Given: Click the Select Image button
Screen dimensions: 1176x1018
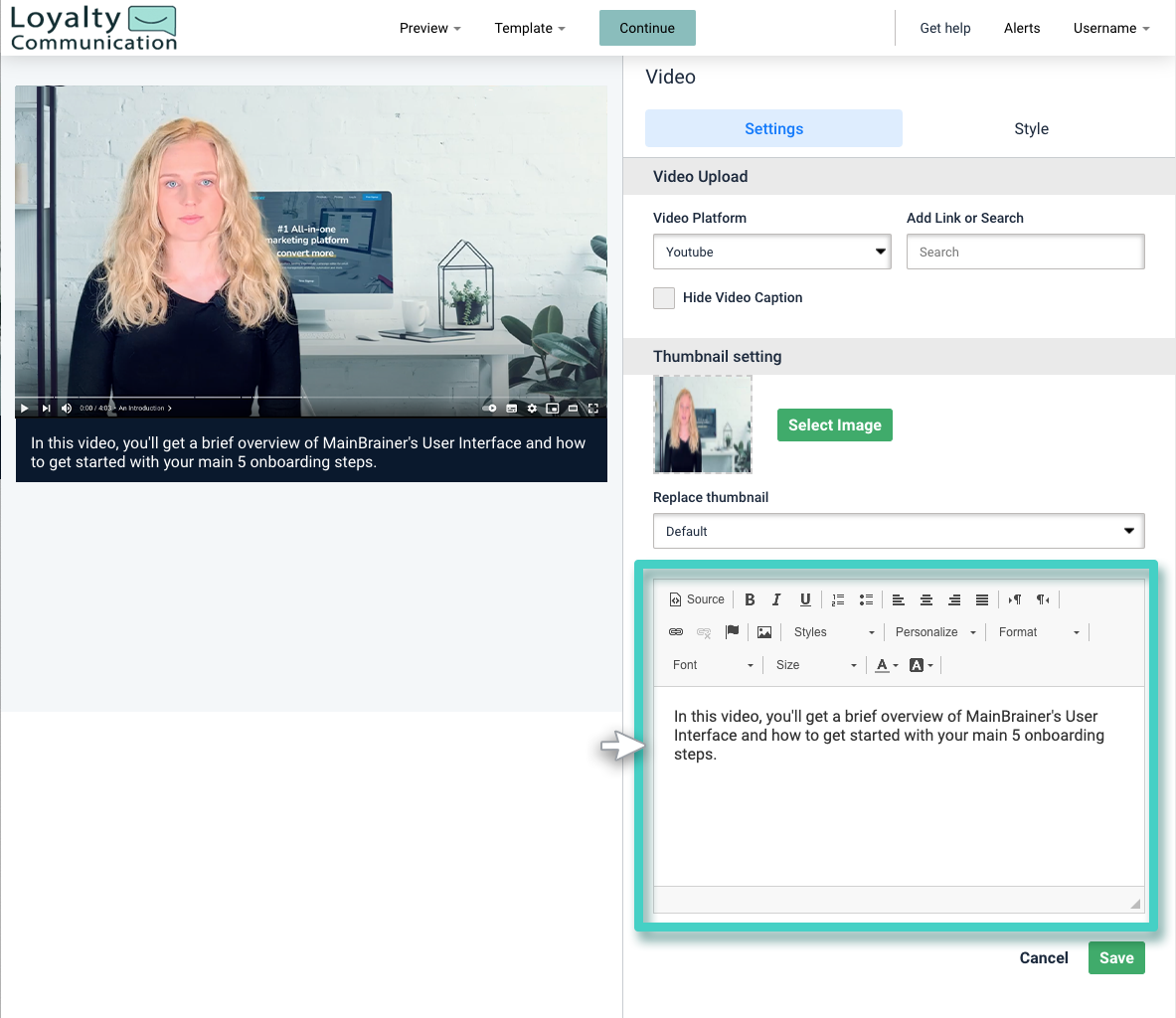Looking at the screenshot, I should pos(834,424).
